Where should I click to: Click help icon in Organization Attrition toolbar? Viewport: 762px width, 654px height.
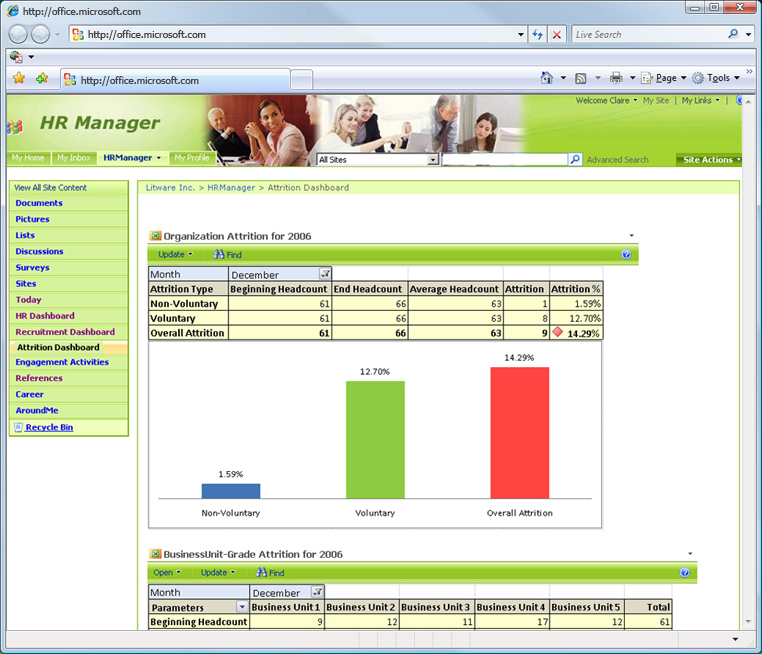tap(626, 254)
